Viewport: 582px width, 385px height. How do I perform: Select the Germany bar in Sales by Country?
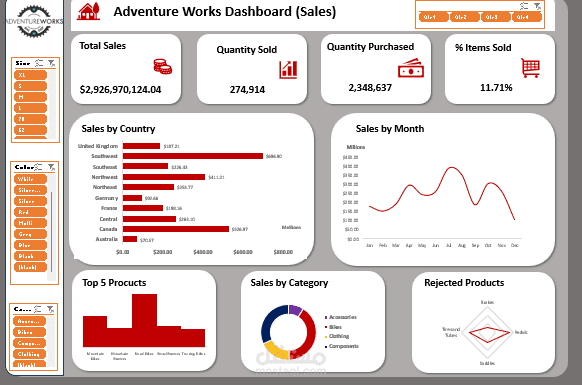tap(133, 198)
